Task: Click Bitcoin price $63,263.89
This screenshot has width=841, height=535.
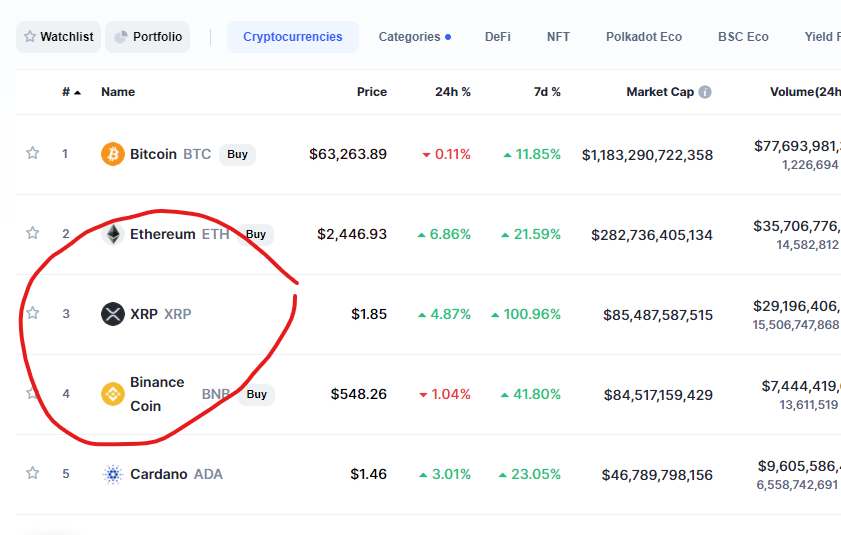Action: click(x=348, y=154)
